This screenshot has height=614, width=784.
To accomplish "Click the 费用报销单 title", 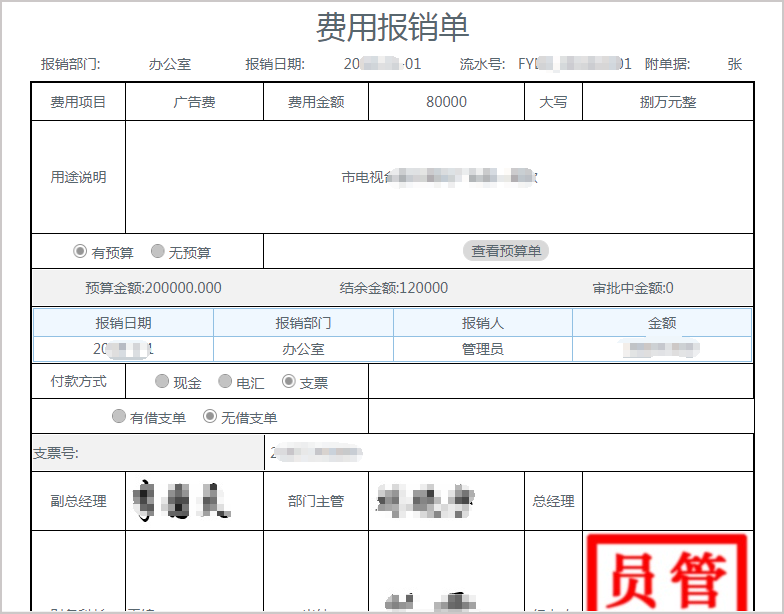I will click(x=392, y=27).
